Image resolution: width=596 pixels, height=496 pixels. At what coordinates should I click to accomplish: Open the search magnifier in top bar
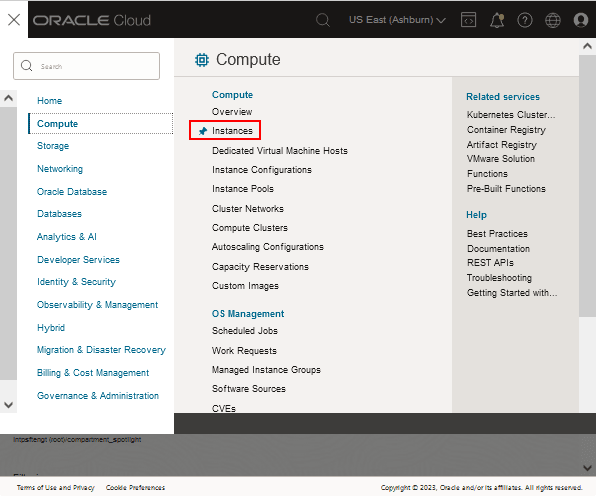[323, 20]
